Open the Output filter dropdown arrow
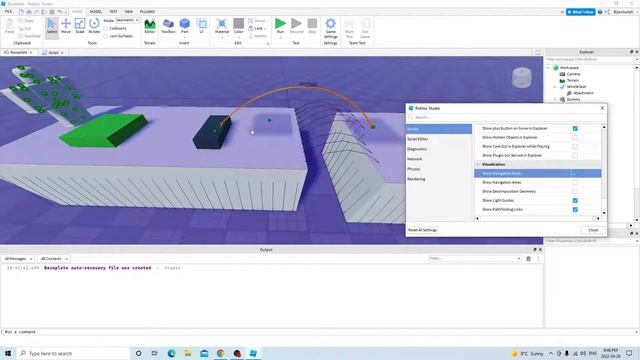640x360 pixels. coord(519,259)
